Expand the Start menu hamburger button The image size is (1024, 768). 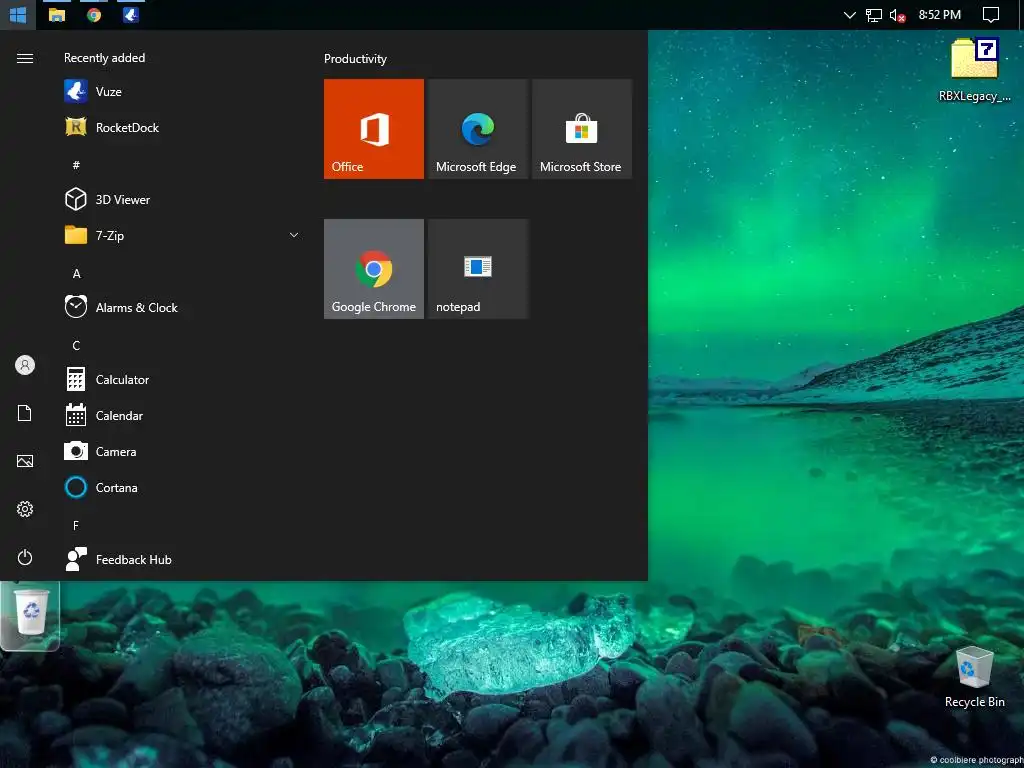(x=25, y=59)
